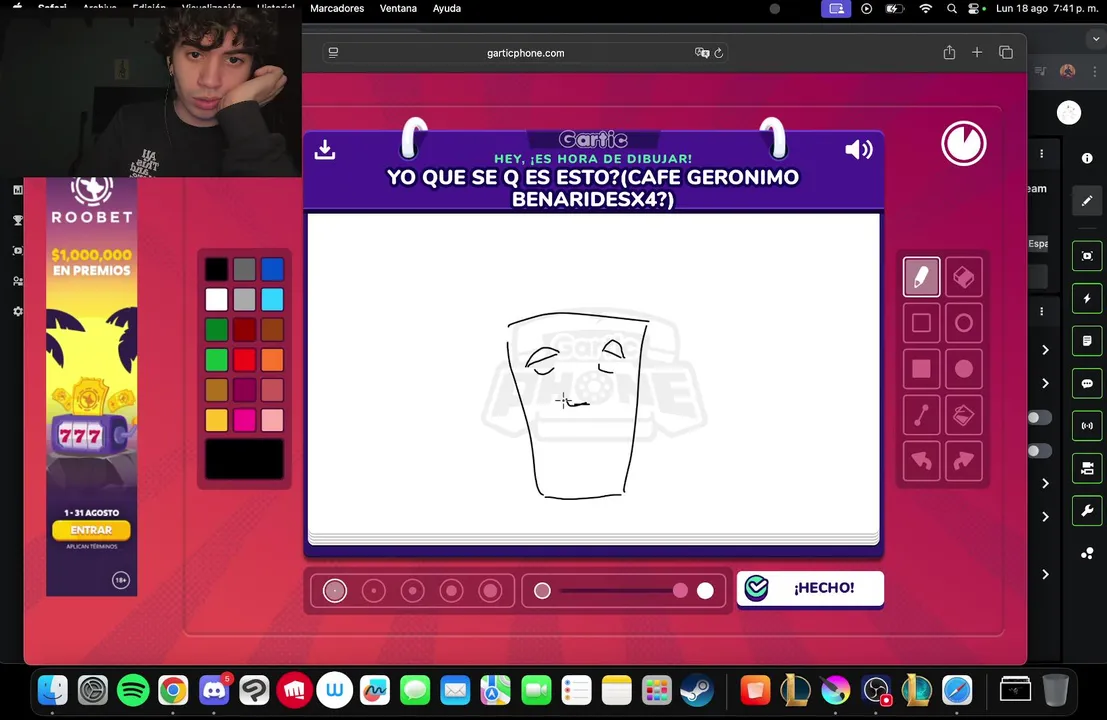Select the largest brush size
Screen dimensions: 1107x720
pos(490,591)
